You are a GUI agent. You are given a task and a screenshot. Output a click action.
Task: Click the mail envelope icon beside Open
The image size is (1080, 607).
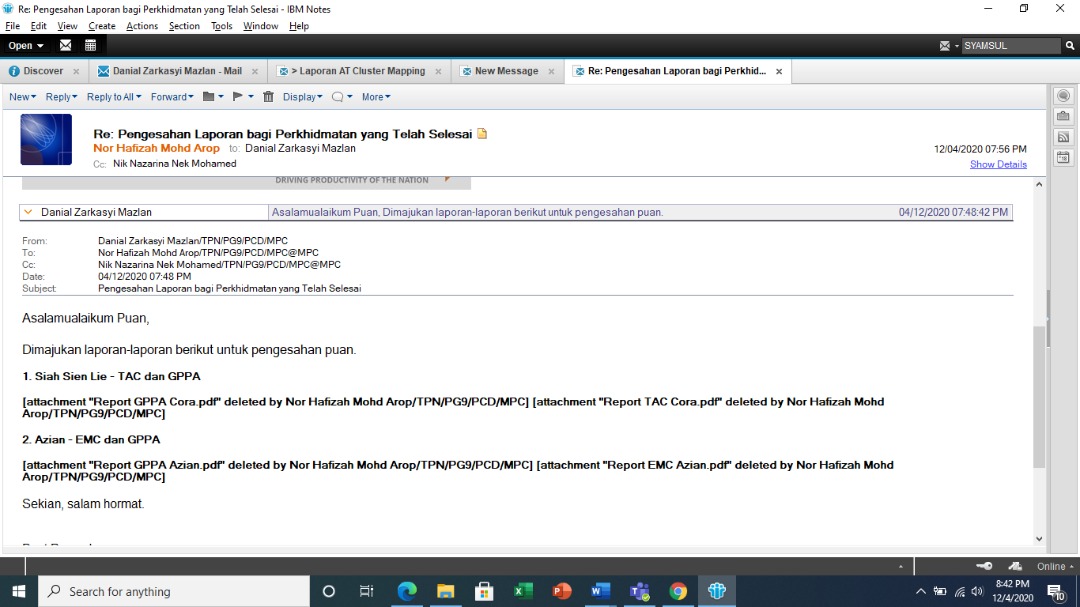pyautogui.click(x=66, y=45)
